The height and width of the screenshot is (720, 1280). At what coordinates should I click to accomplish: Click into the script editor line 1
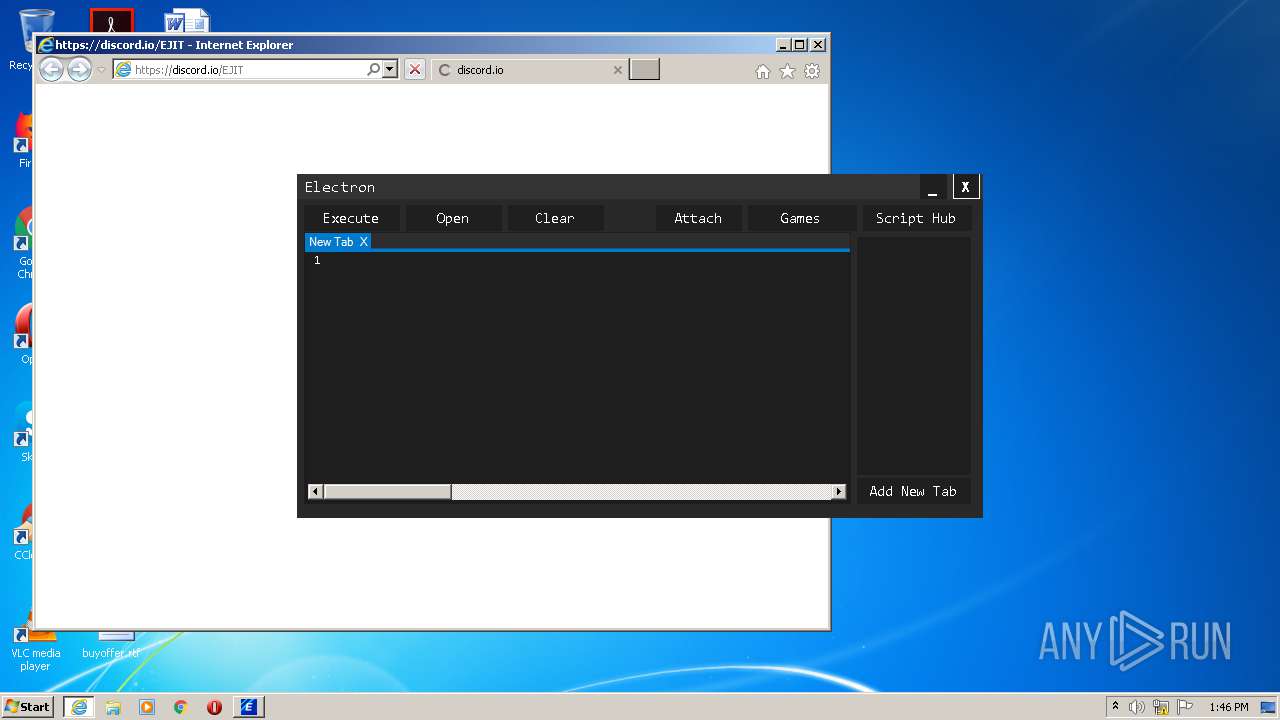pyautogui.click(x=580, y=260)
